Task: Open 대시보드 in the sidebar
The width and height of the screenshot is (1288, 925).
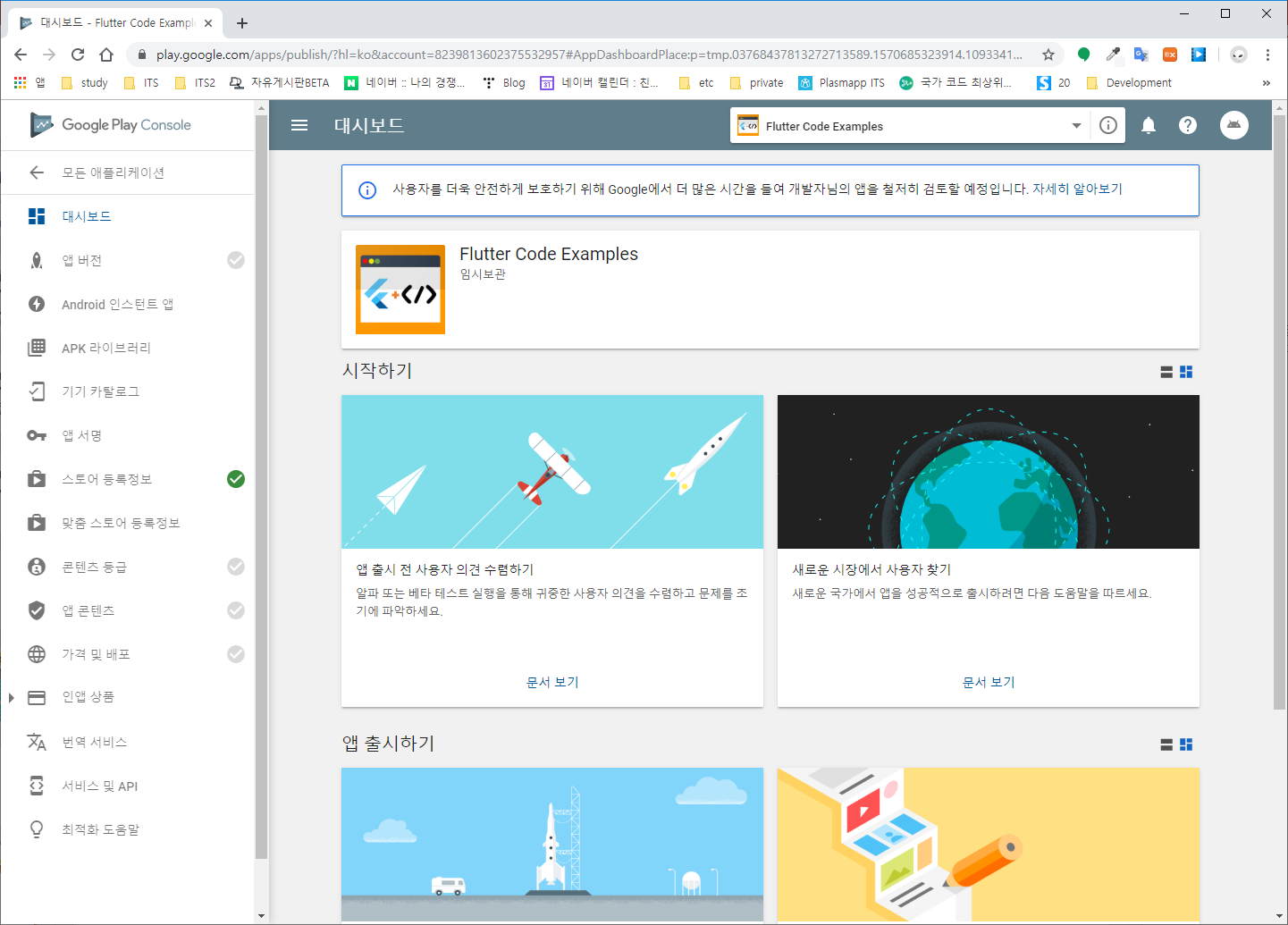Action: point(128,216)
